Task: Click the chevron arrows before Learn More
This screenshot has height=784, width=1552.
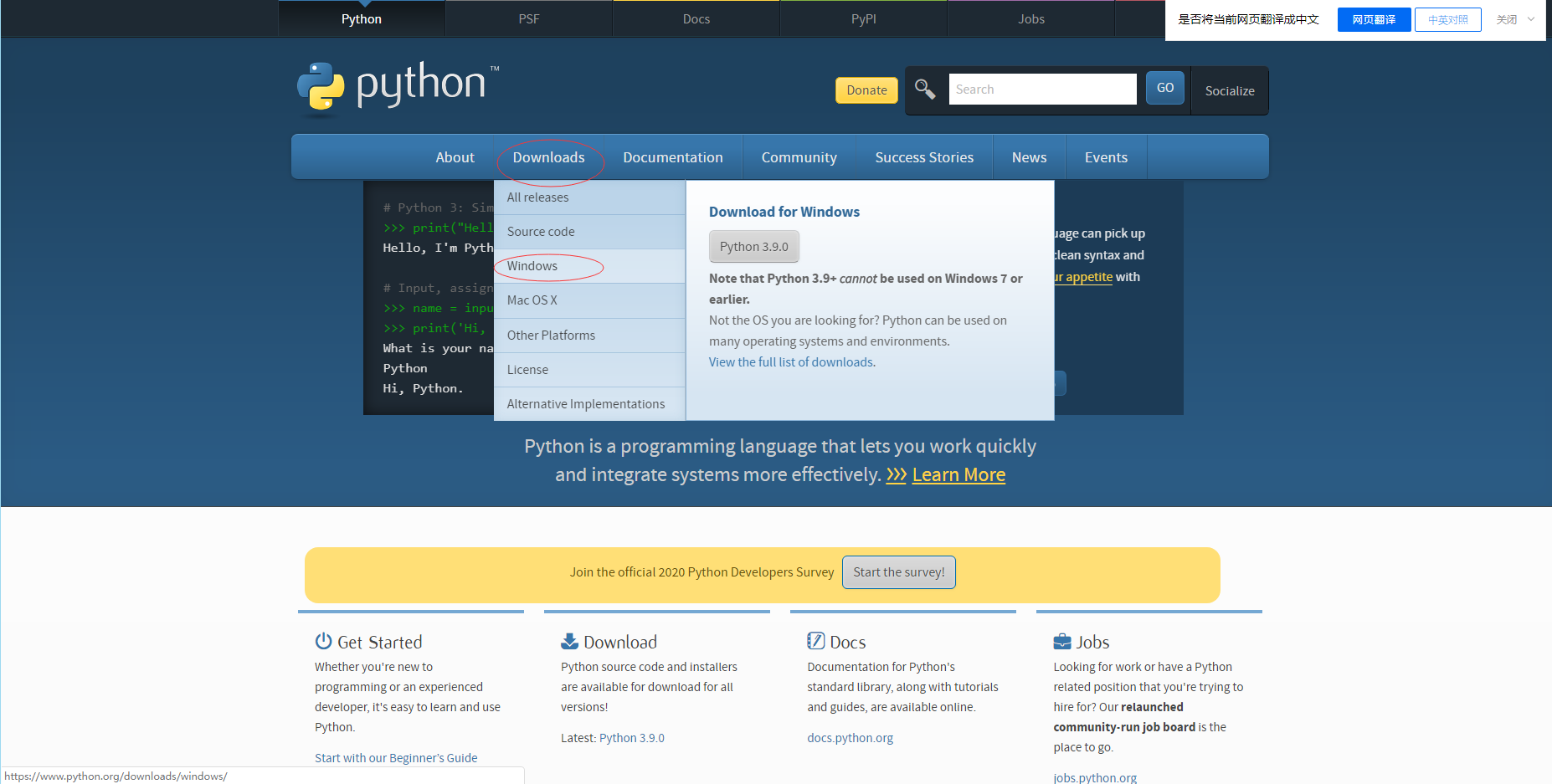Action: (x=897, y=475)
